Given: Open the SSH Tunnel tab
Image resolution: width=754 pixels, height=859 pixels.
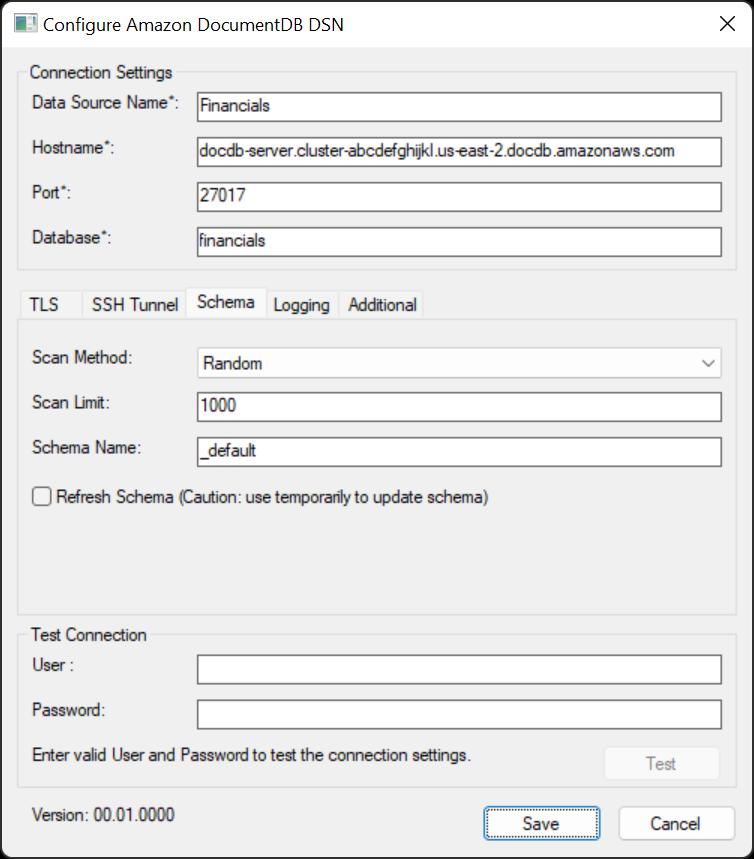Looking at the screenshot, I should pyautogui.click(x=135, y=305).
